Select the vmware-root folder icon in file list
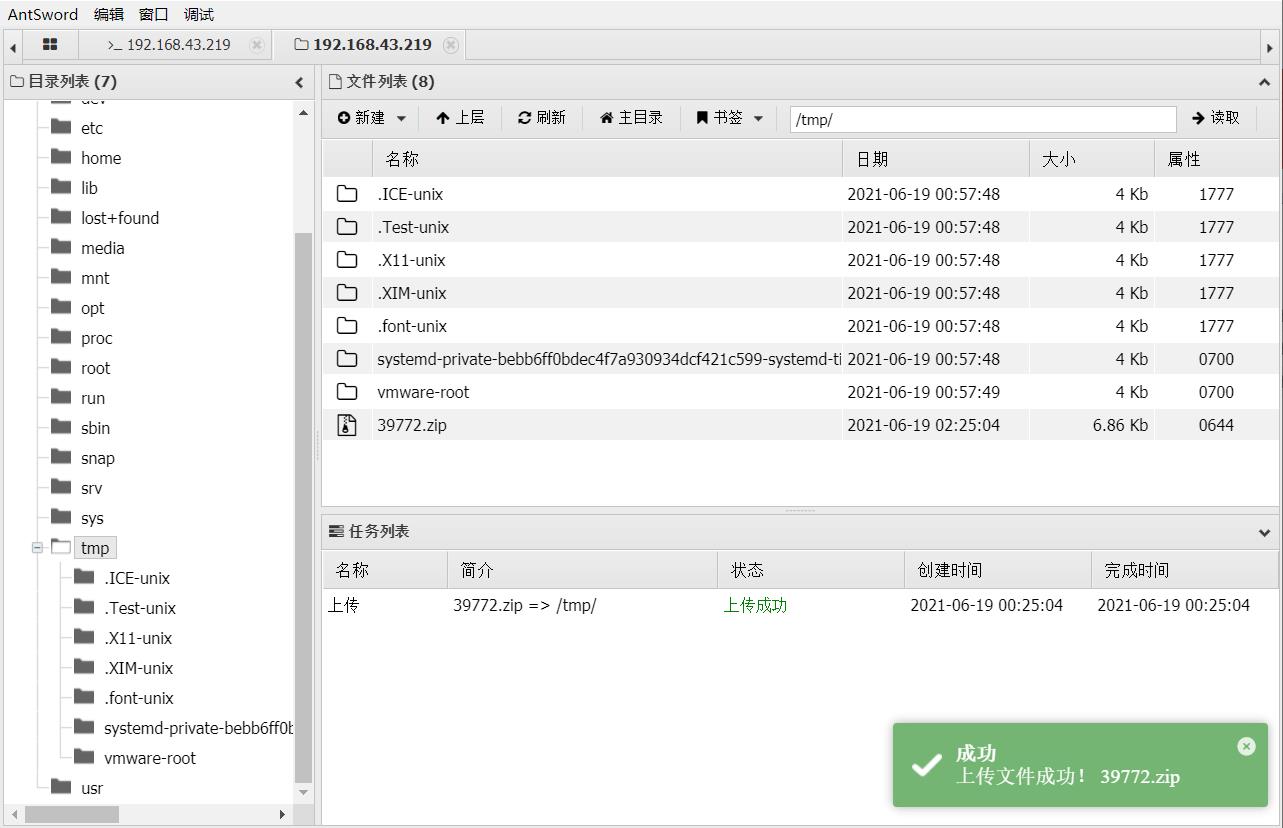This screenshot has width=1283, height=828. (347, 392)
